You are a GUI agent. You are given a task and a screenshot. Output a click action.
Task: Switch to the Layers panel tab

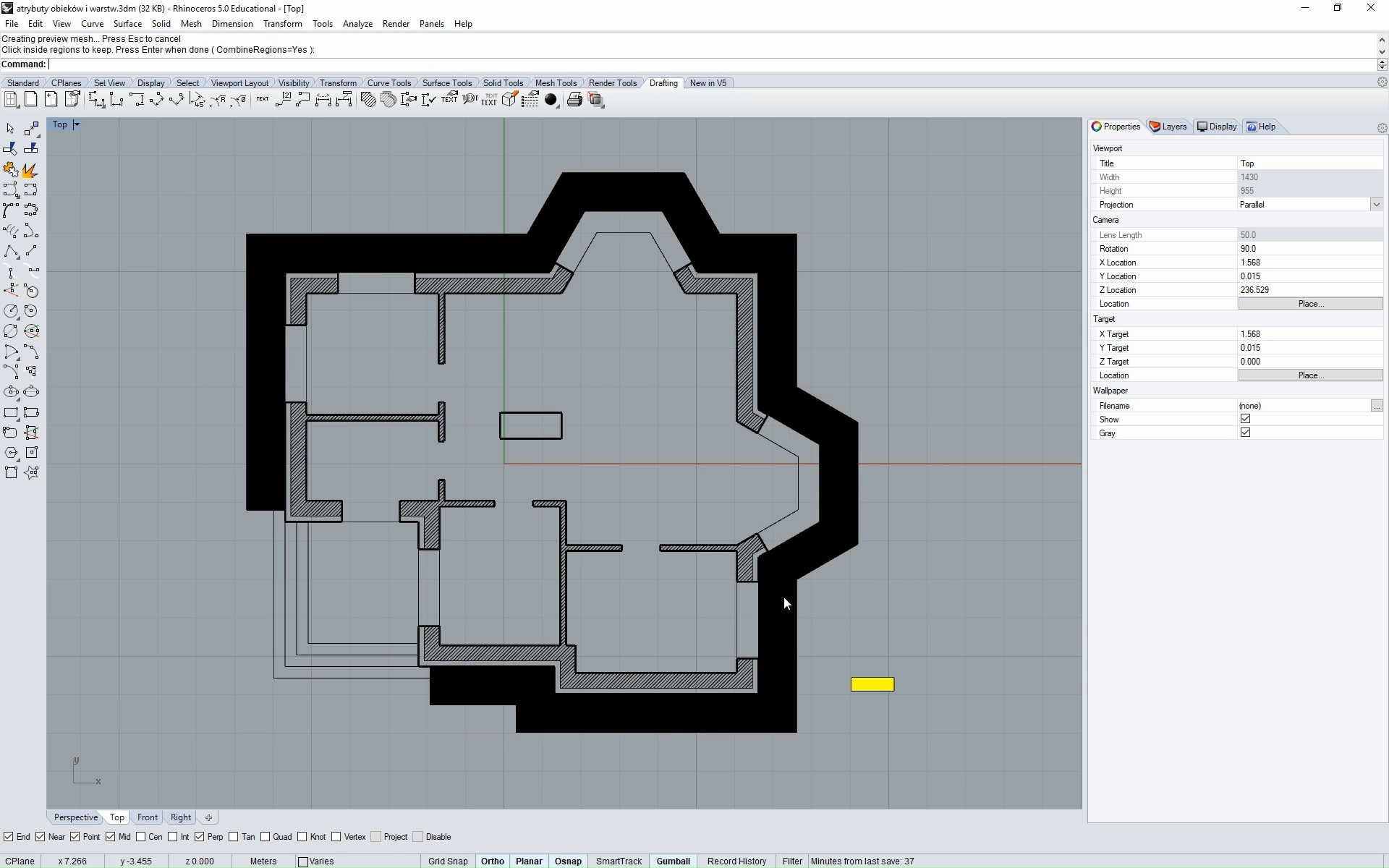(1168, 127)
